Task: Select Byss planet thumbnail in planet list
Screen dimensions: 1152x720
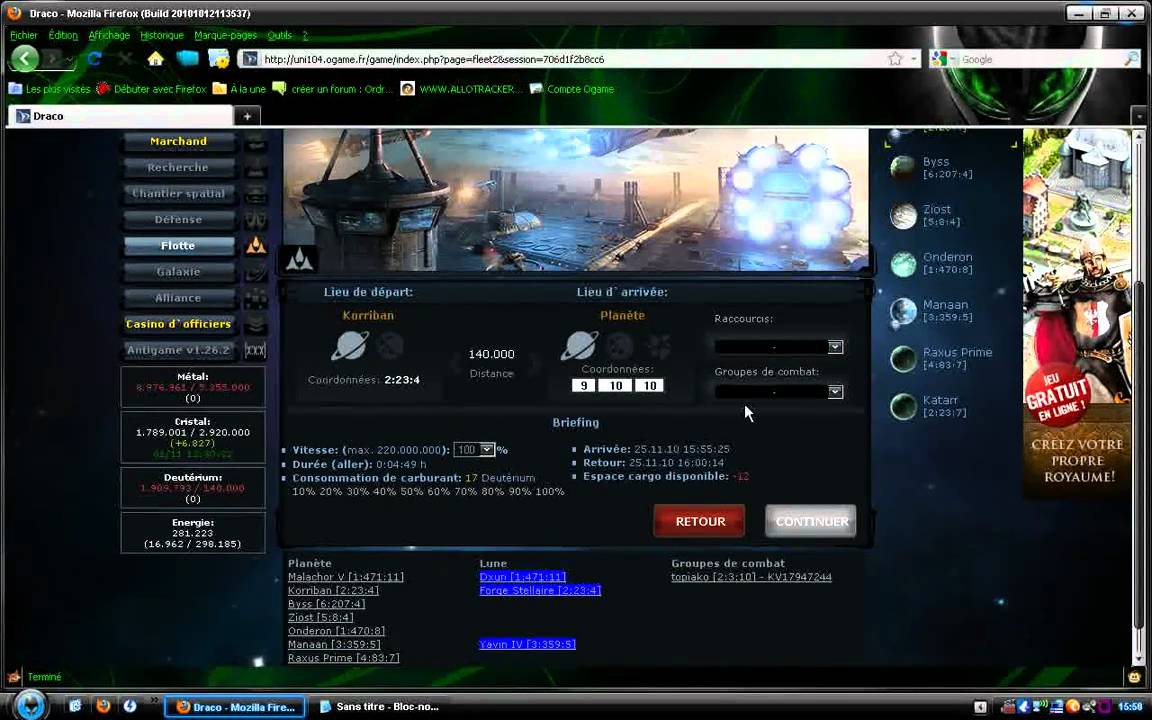Action: 902,168
